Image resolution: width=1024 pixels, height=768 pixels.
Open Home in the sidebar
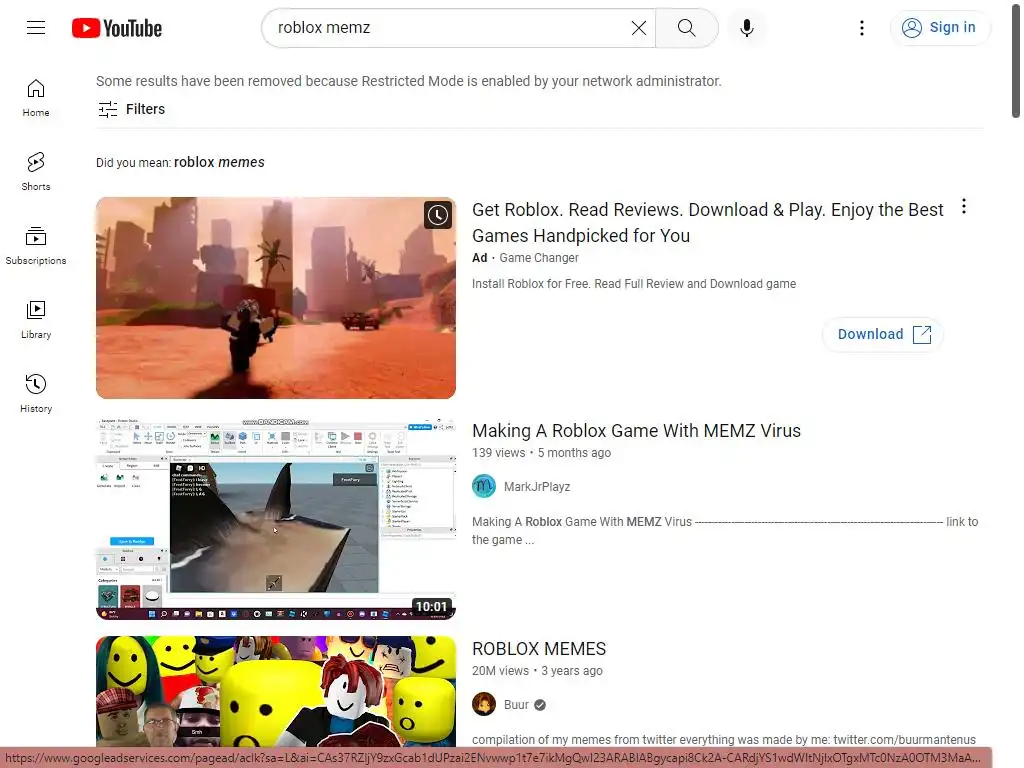(x=36, y=98)
